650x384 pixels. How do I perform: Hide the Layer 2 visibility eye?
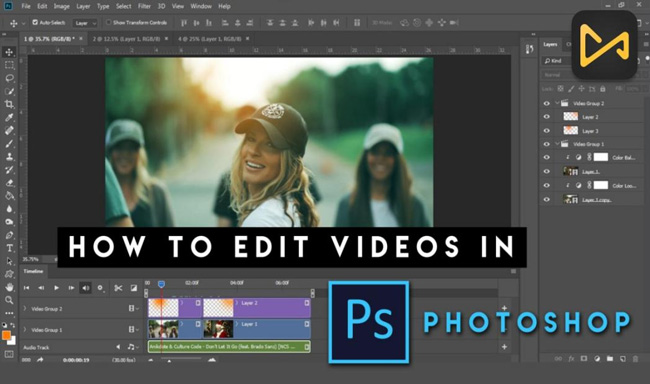(x=546, y=117)
